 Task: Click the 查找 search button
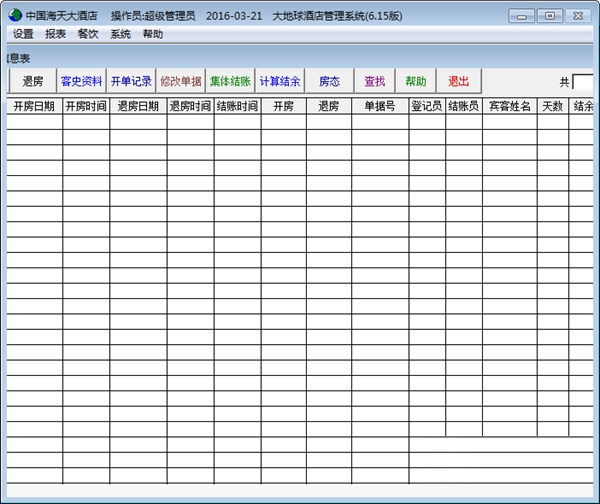coord(375,81)
